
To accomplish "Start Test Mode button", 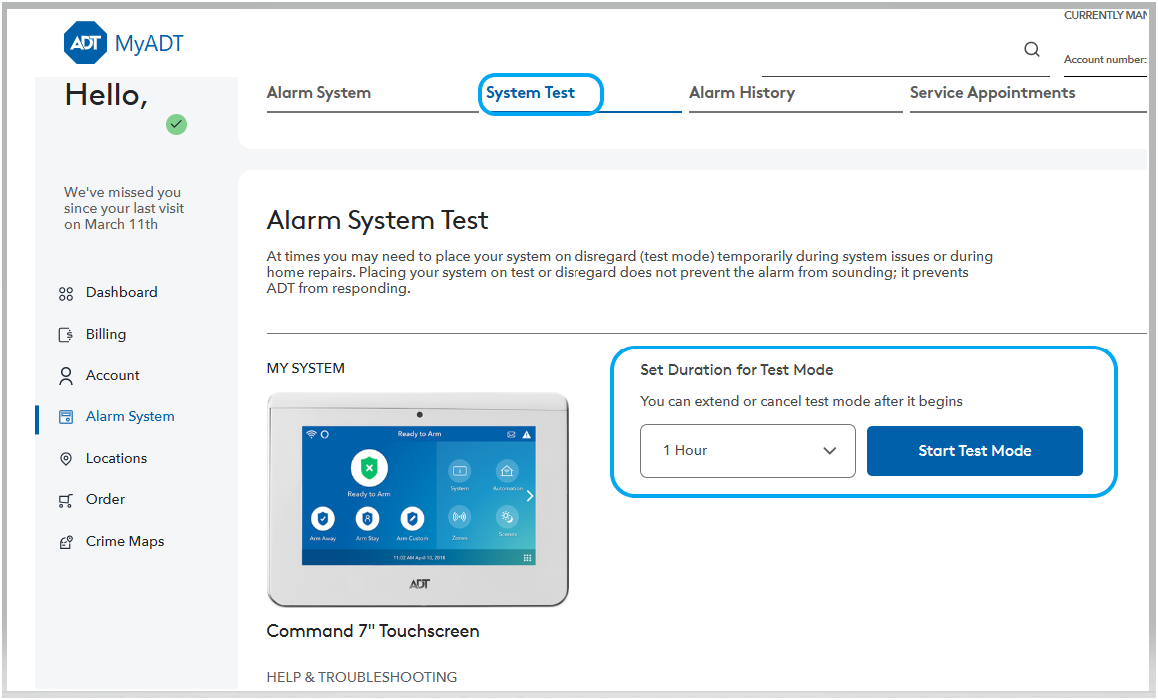I will tap(974, 450).
